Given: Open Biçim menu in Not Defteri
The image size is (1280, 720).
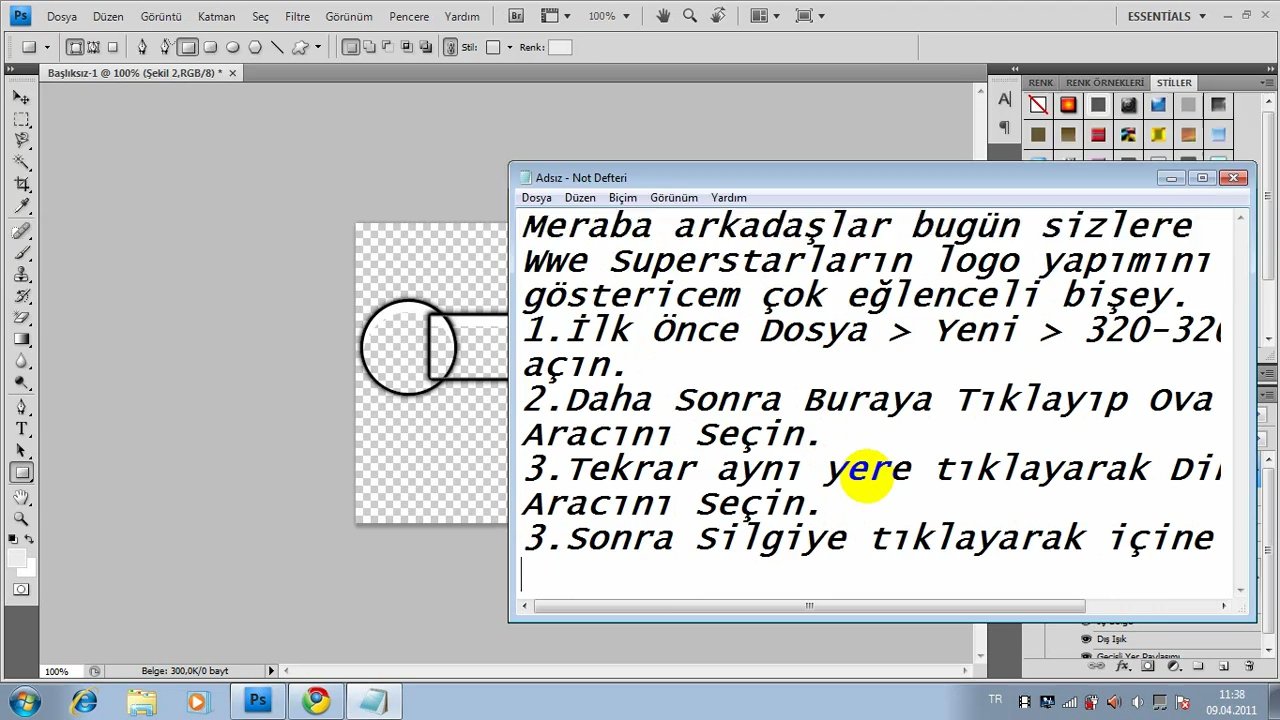Looking at the screenshot, I should coord(623,198).
